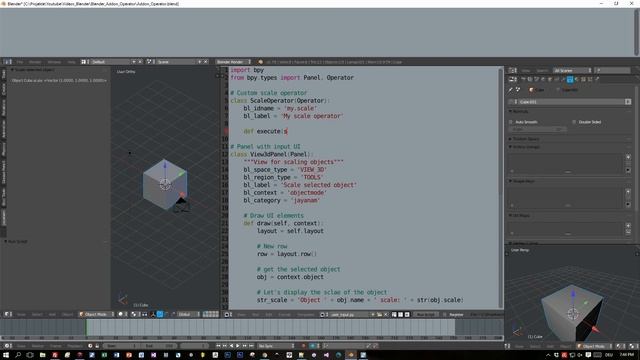Toggle syntax highlighting in the text editor

coord(407,315)
